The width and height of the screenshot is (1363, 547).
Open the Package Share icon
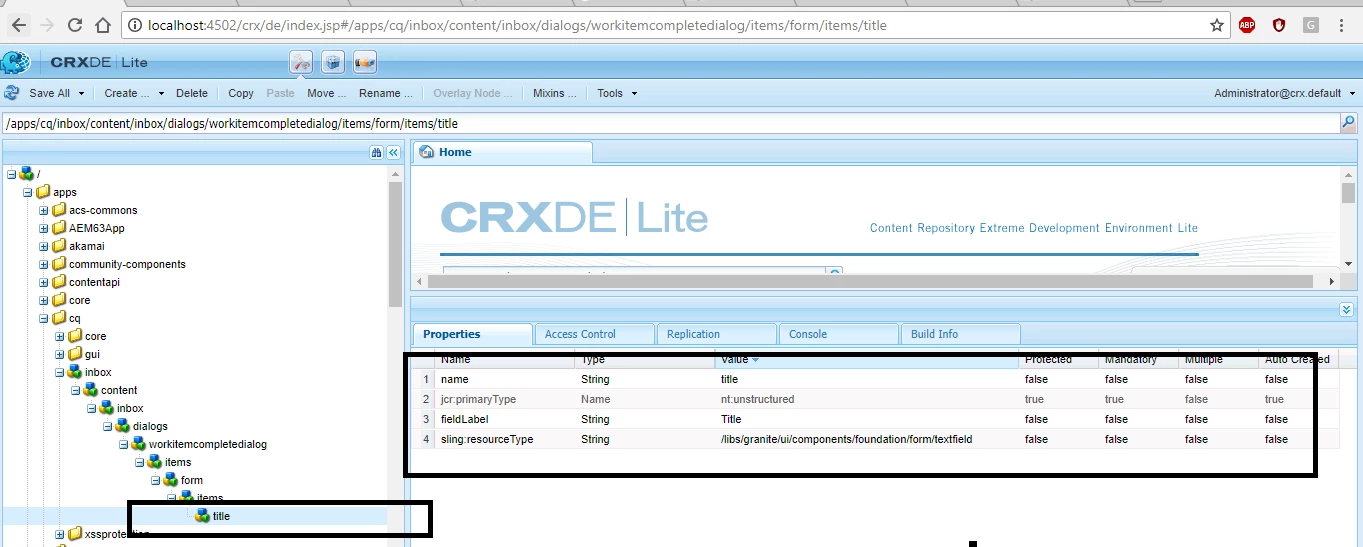(x=365, y=63)
